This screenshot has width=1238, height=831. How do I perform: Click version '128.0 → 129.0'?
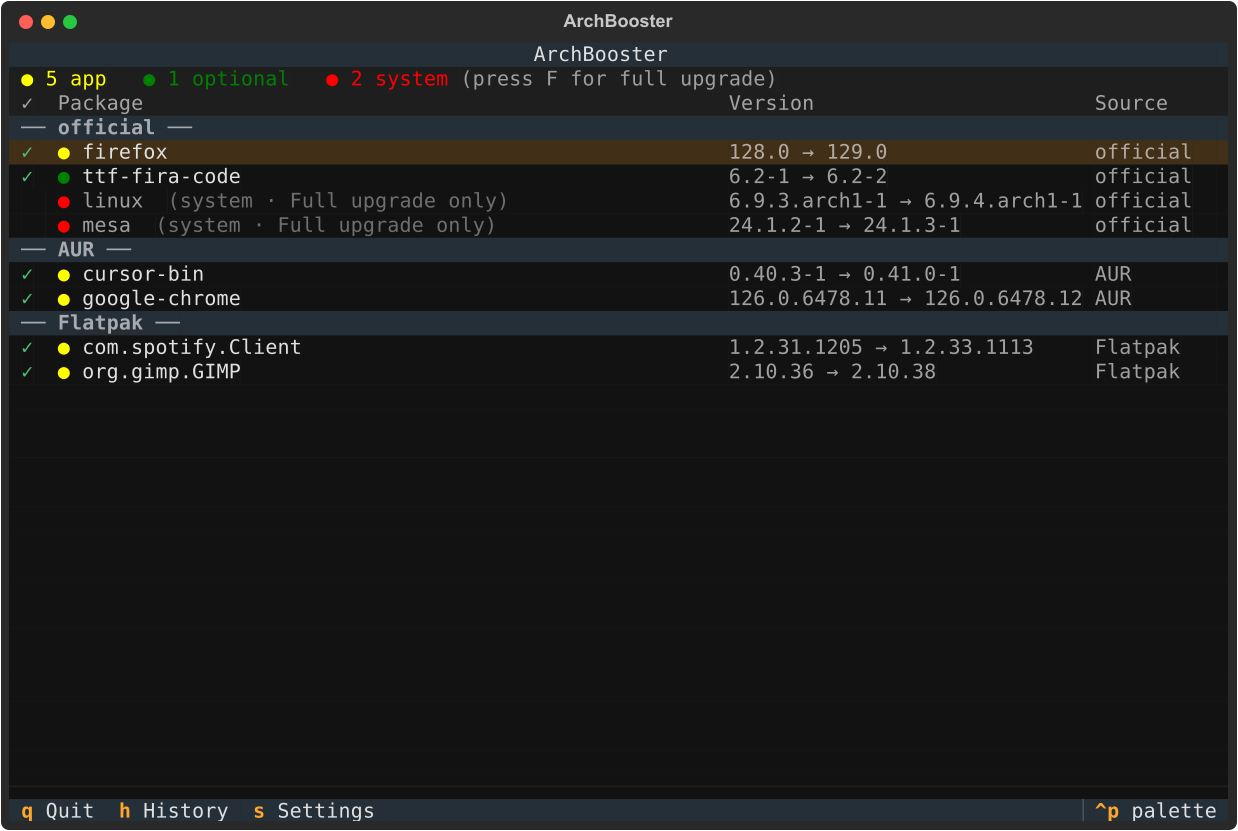[808, 152]
